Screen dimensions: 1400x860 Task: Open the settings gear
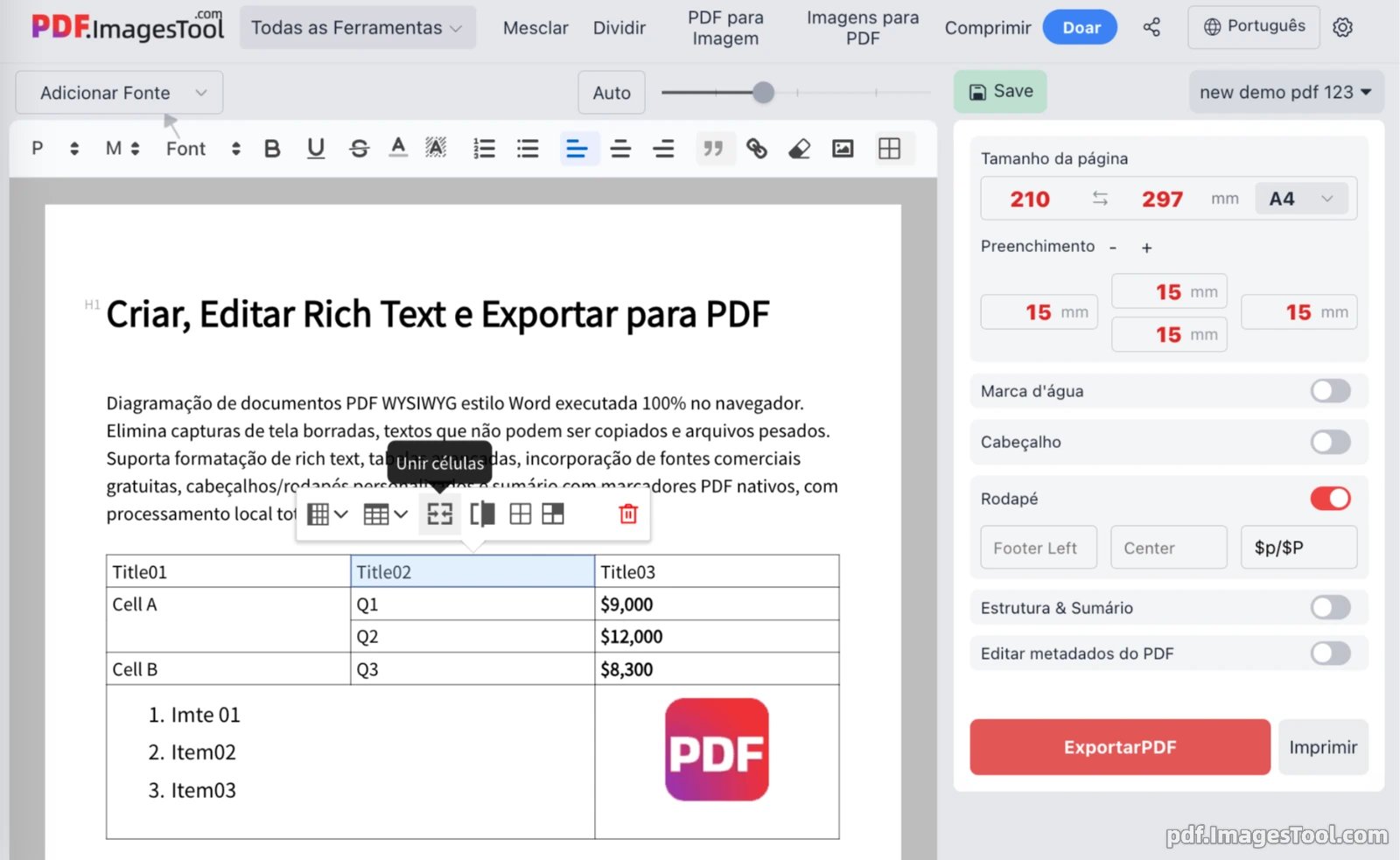click(1342, 27)
